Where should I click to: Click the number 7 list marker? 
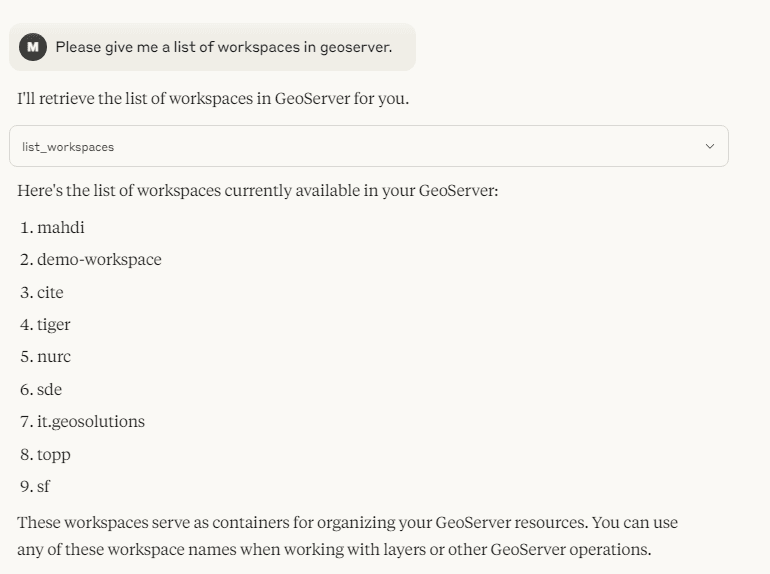[27, 422]
